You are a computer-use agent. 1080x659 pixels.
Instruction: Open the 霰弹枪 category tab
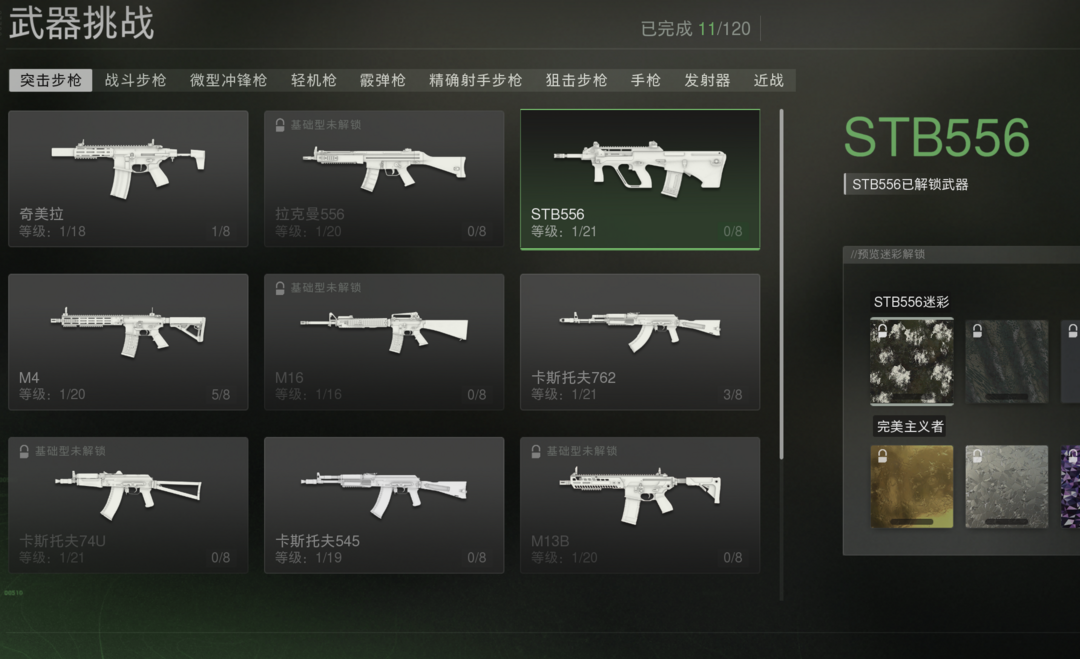pos(382,81)
